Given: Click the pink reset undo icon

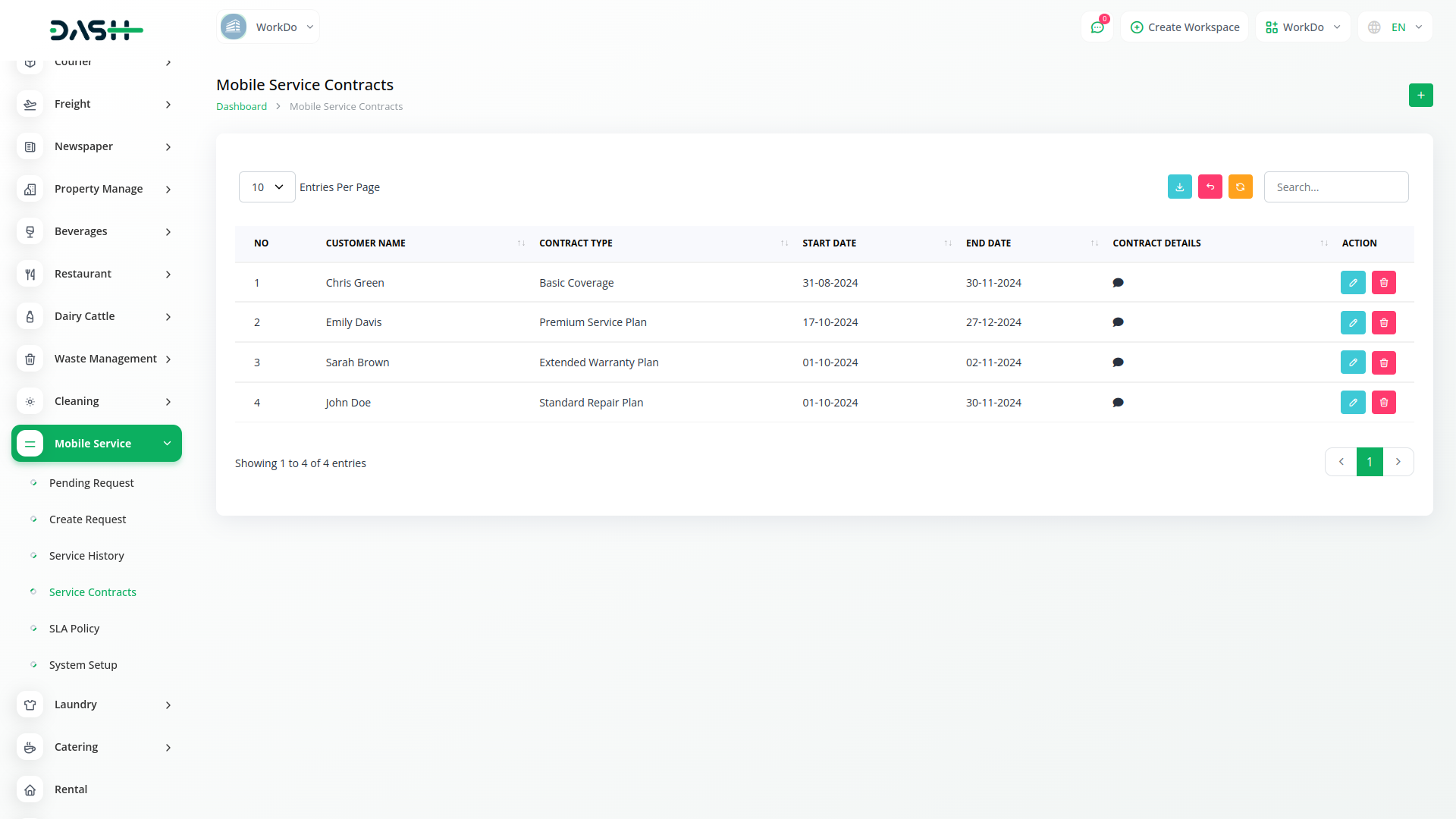Looking at the screenshot, I should tap(1210, 187).
